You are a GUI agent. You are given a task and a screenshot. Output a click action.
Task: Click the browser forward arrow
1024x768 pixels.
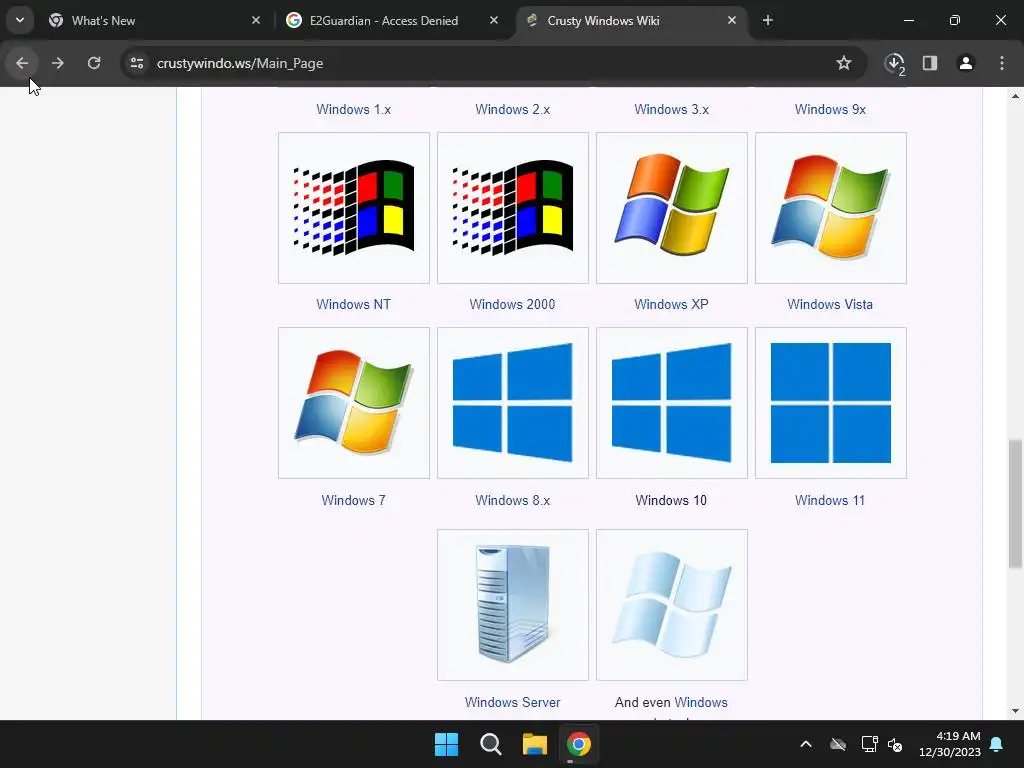(x=58, y=63)
